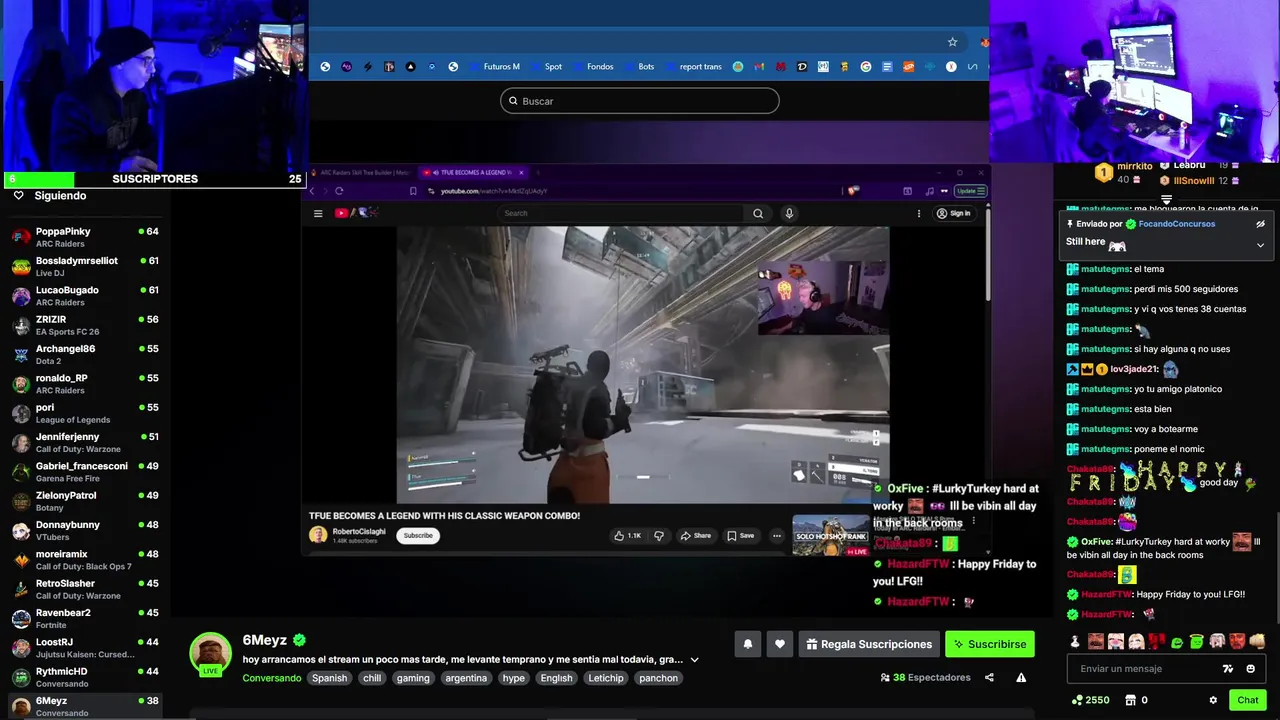The image size is (1280, 720).
Task: Open the Fondos bookmark
Action: [600, 67]
